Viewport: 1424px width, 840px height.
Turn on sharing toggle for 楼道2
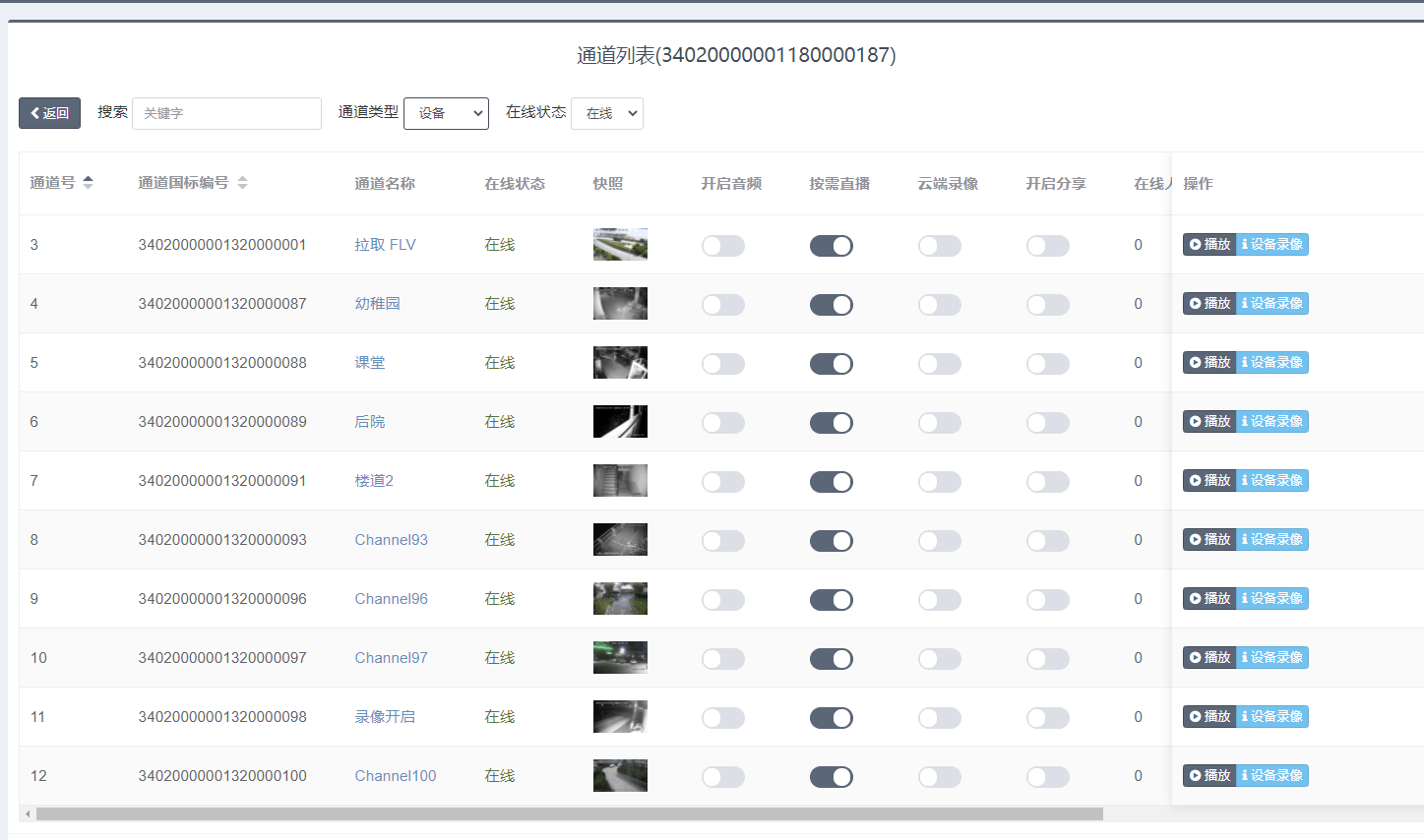click(1047, 482)
